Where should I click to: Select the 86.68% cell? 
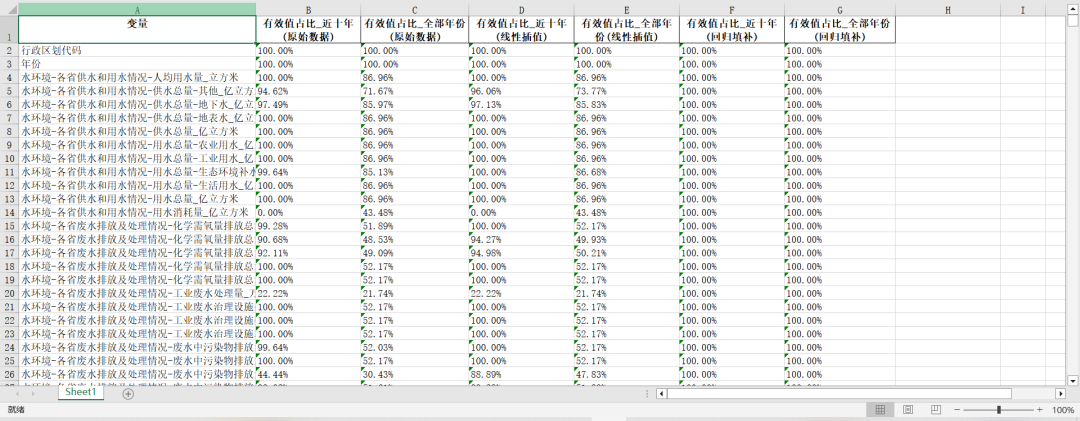pos(627,172)
